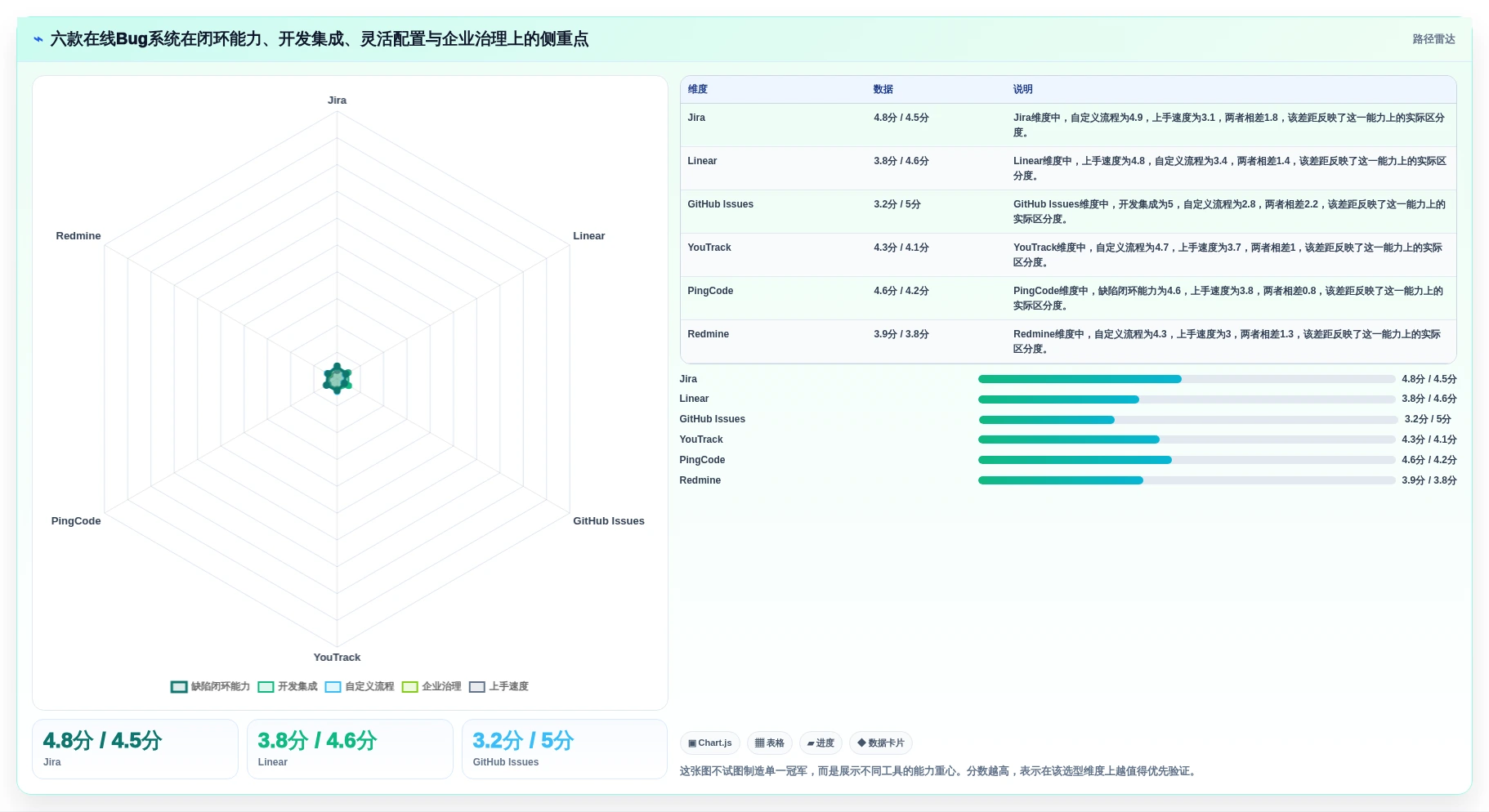Select the YouTrack table row name
This screenshot has height=812, width=1489.
coord(709,248)
